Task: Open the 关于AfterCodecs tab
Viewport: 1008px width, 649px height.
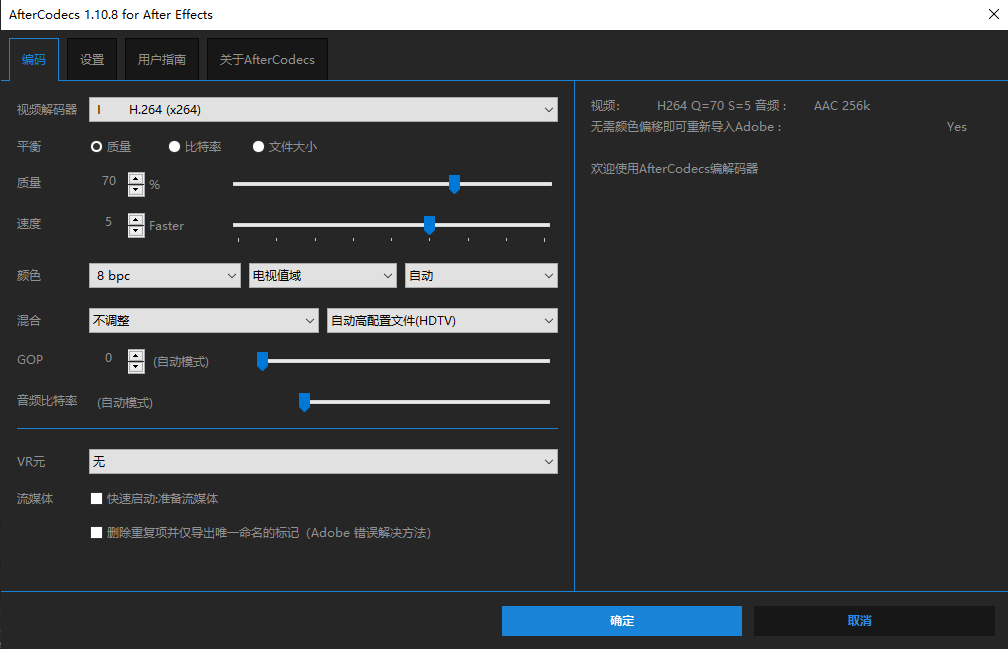Action: click(267, 60)
